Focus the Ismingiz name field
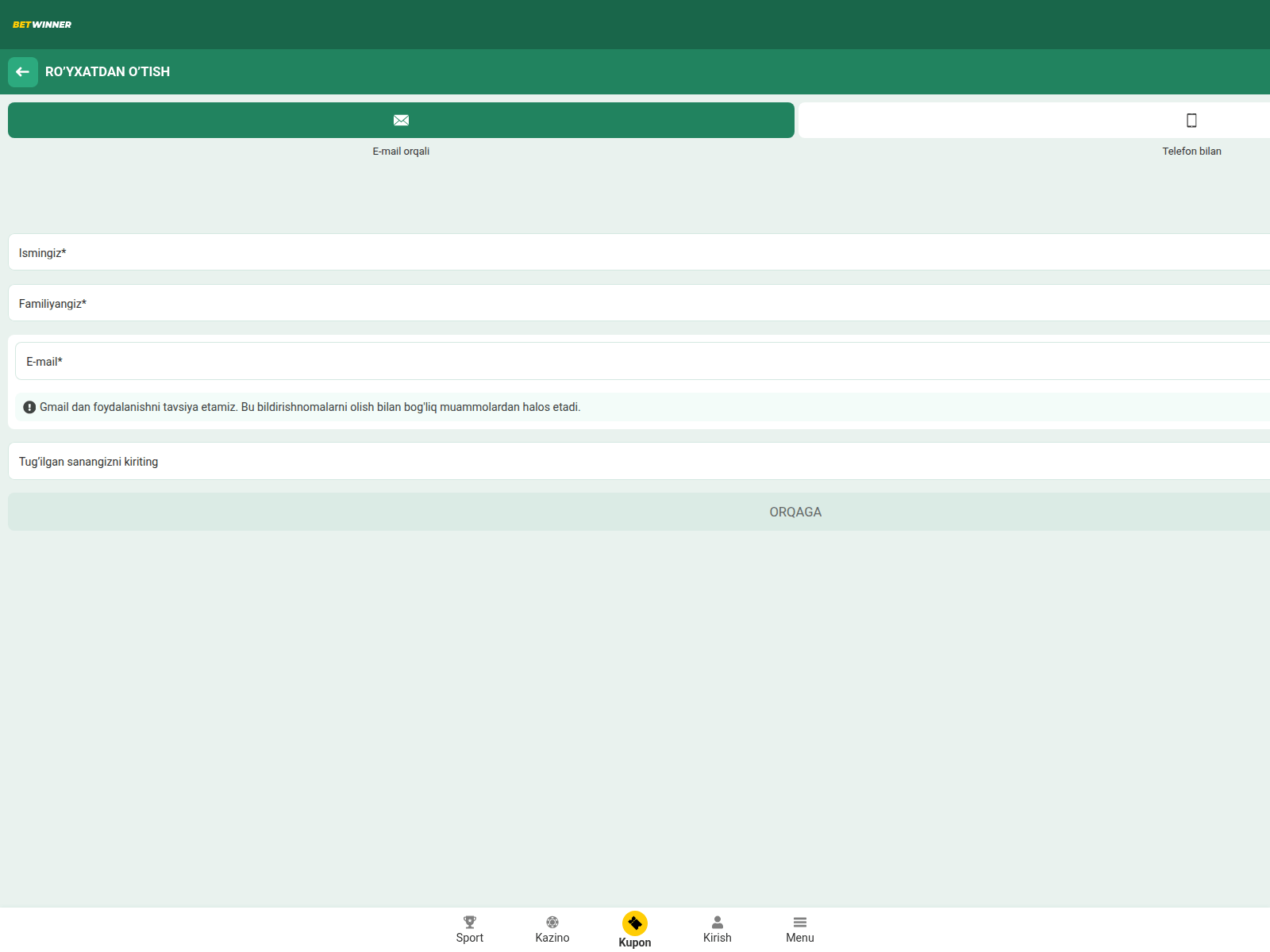 tap(639, 252)
